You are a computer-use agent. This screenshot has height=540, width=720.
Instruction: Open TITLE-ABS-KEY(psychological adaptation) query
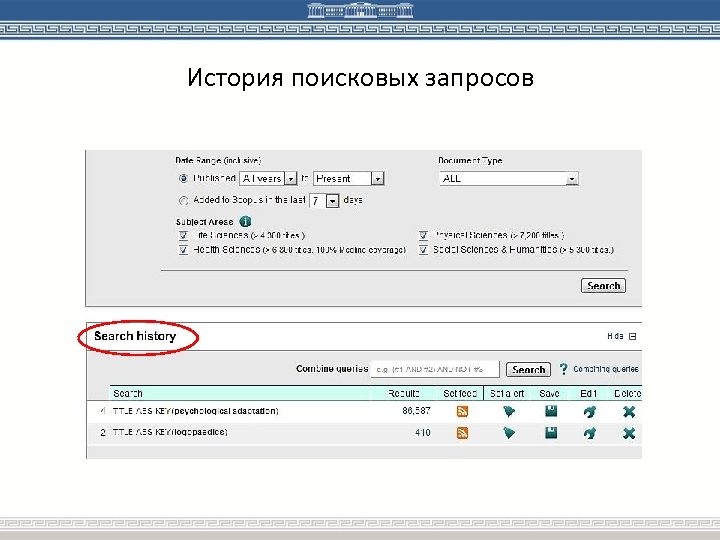[x=196, y=411]
